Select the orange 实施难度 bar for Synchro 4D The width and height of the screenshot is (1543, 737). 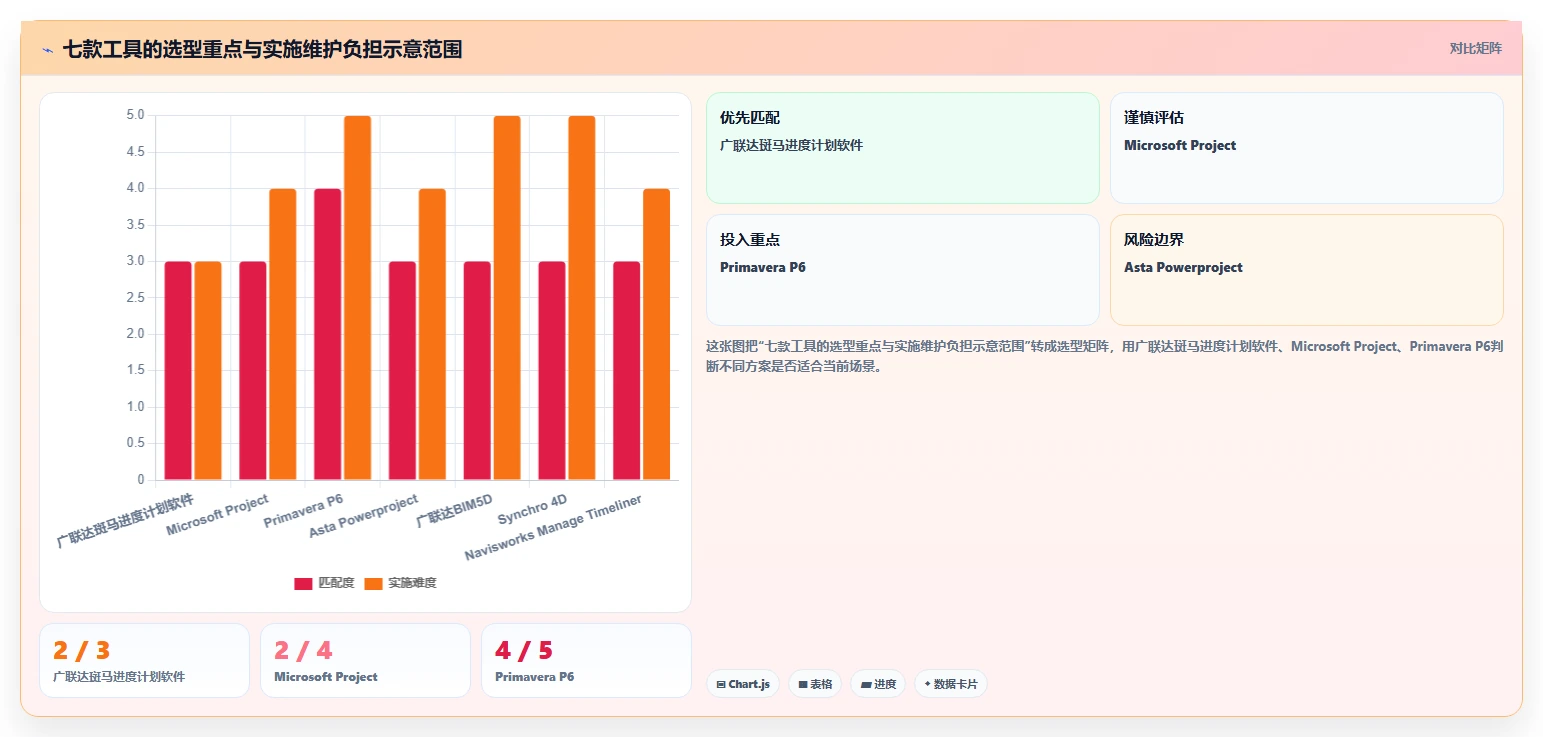(582, 298)
